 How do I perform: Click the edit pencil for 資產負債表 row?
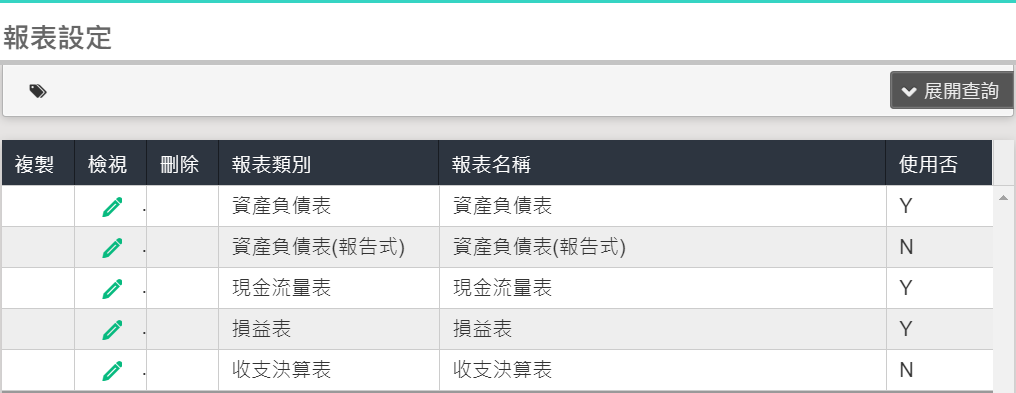(112, 207)
